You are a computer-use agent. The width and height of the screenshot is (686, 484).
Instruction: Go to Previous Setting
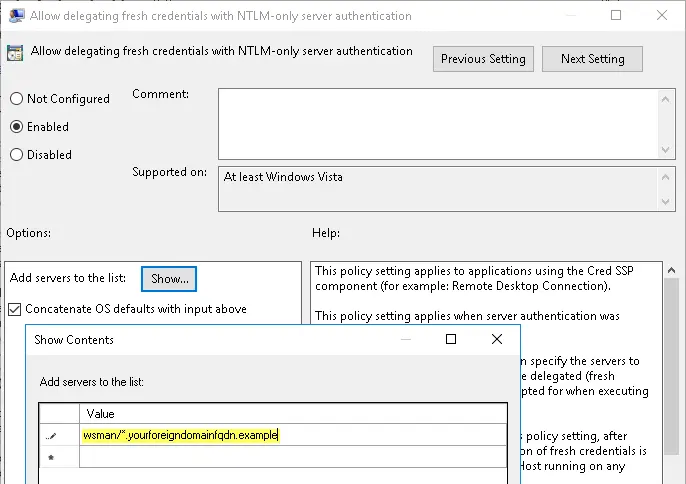[483, 59]
